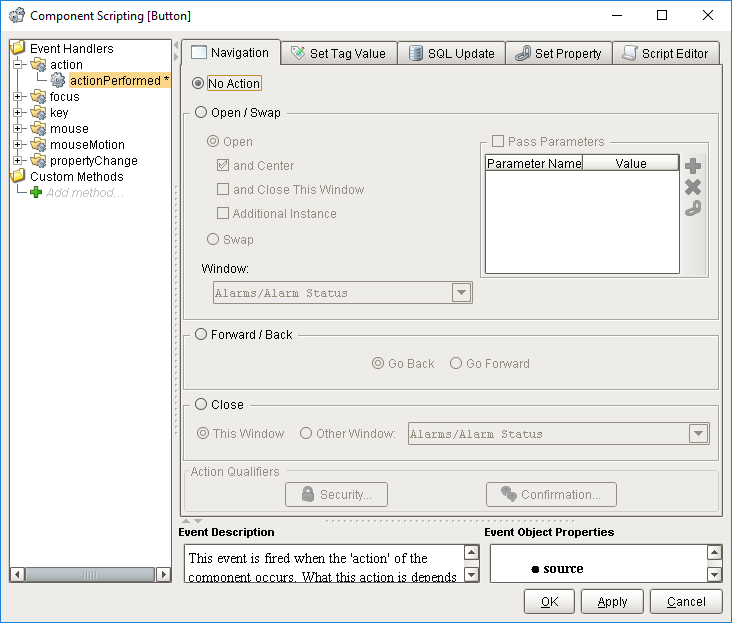Click the mouseMotion event folder icon
Image resolution: width=732 pixels, height=623 pixels.
click(38, 145)
